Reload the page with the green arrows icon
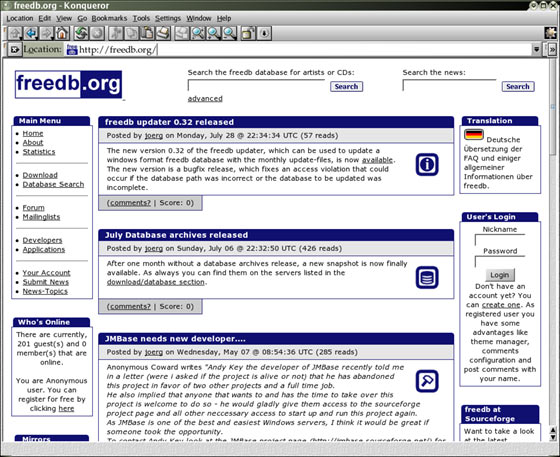Viewport: 560px width, 457px height. click(81, 33)
